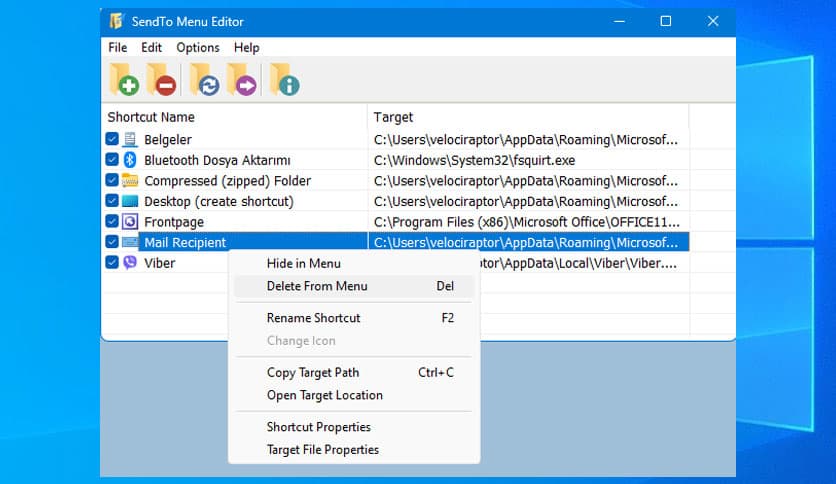Screen dimensions: 836x484
Task: Click the Viber target path cell
Action: click(x=579, y=263)
